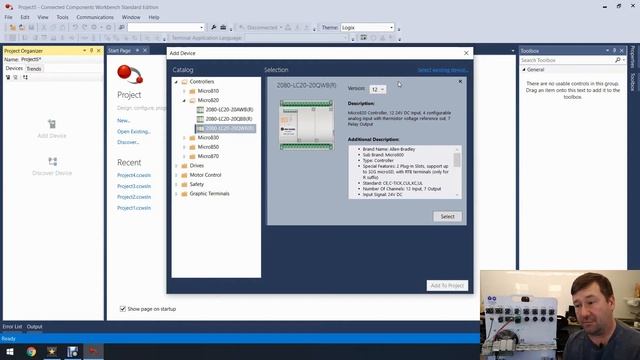Expand the Micro810 folder
This screenshot has width=640, height=360.
184,91
